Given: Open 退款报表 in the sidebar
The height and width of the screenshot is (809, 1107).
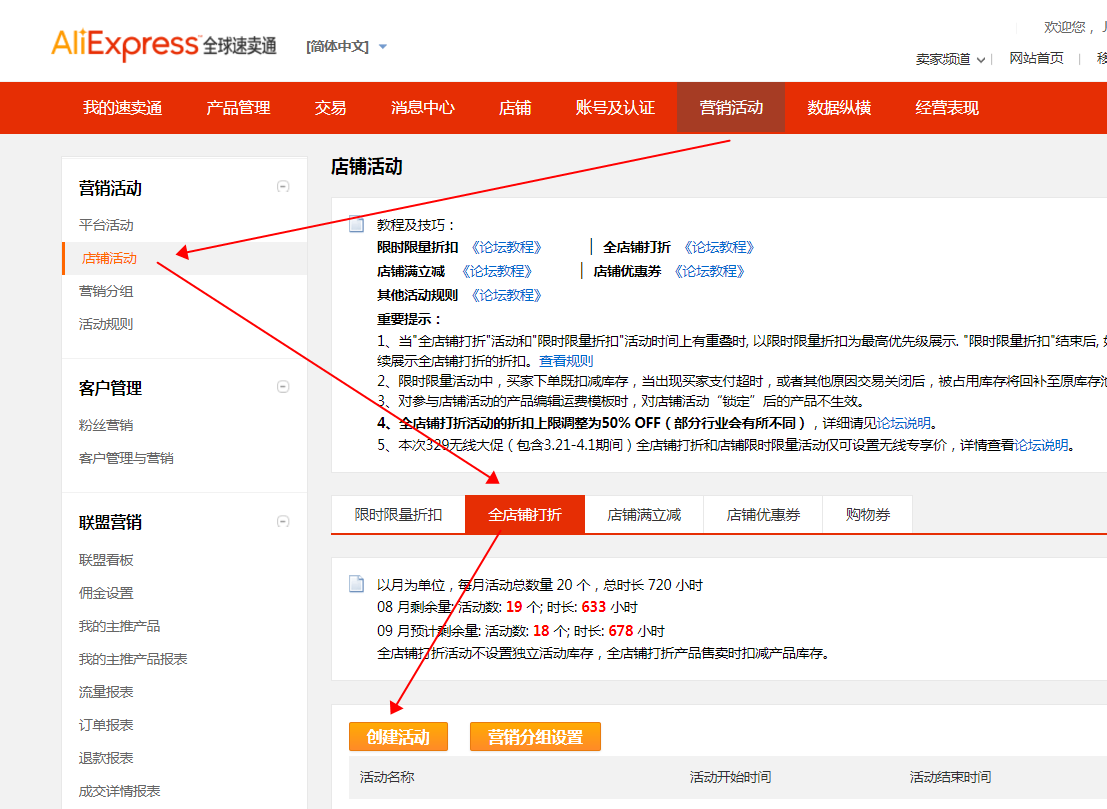Looking at the screenshot, I should pos(106,758).
